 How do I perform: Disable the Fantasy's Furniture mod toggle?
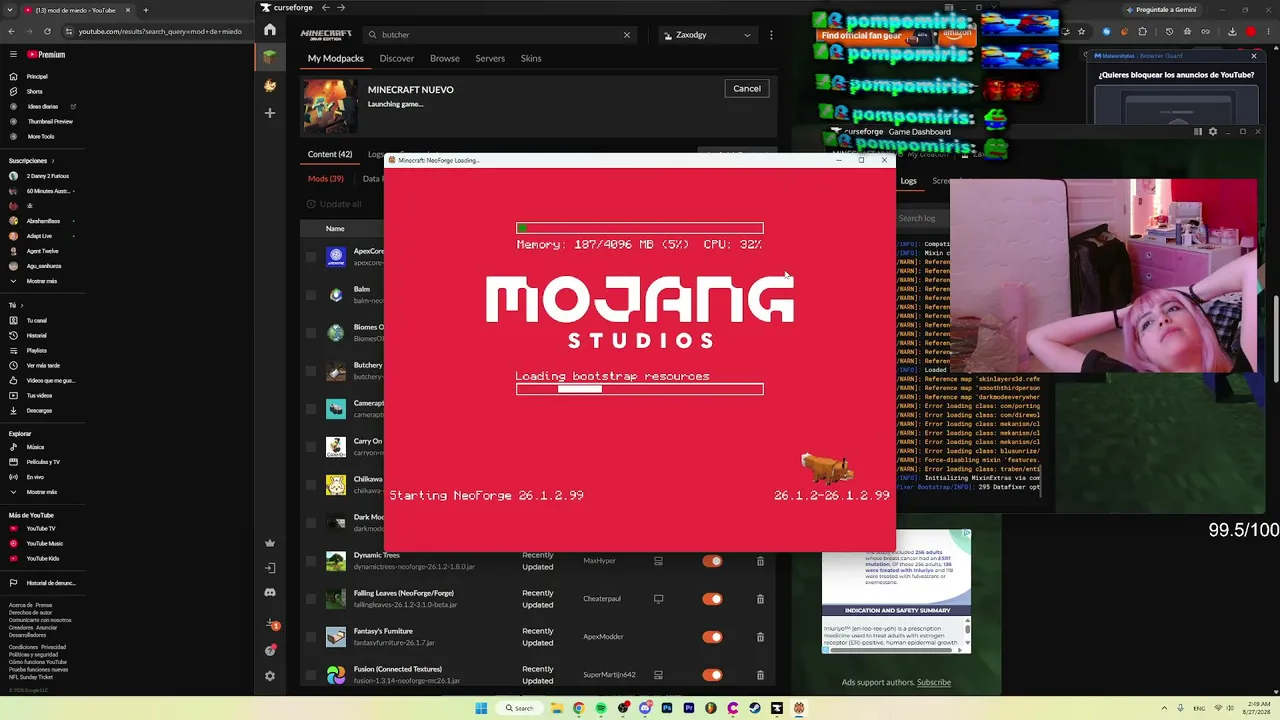point(712,637)
